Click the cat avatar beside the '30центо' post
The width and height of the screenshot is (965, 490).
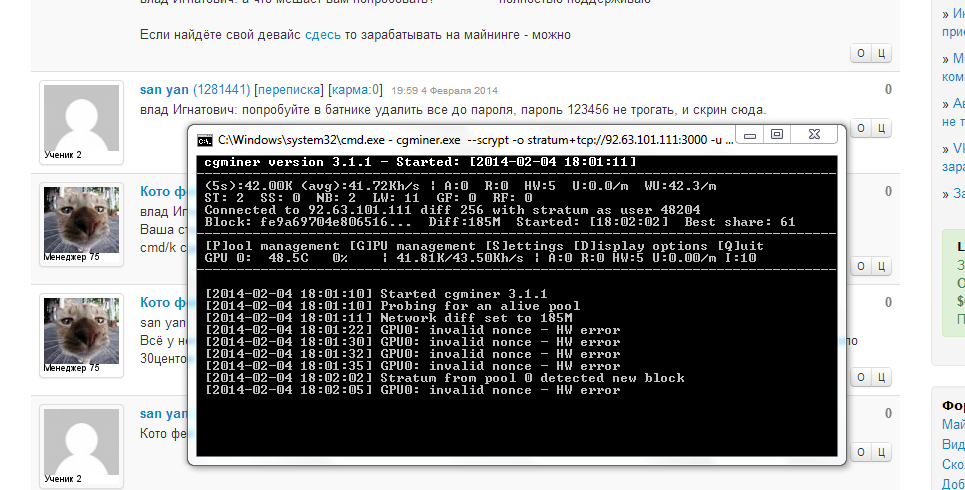tap(81, 331)
